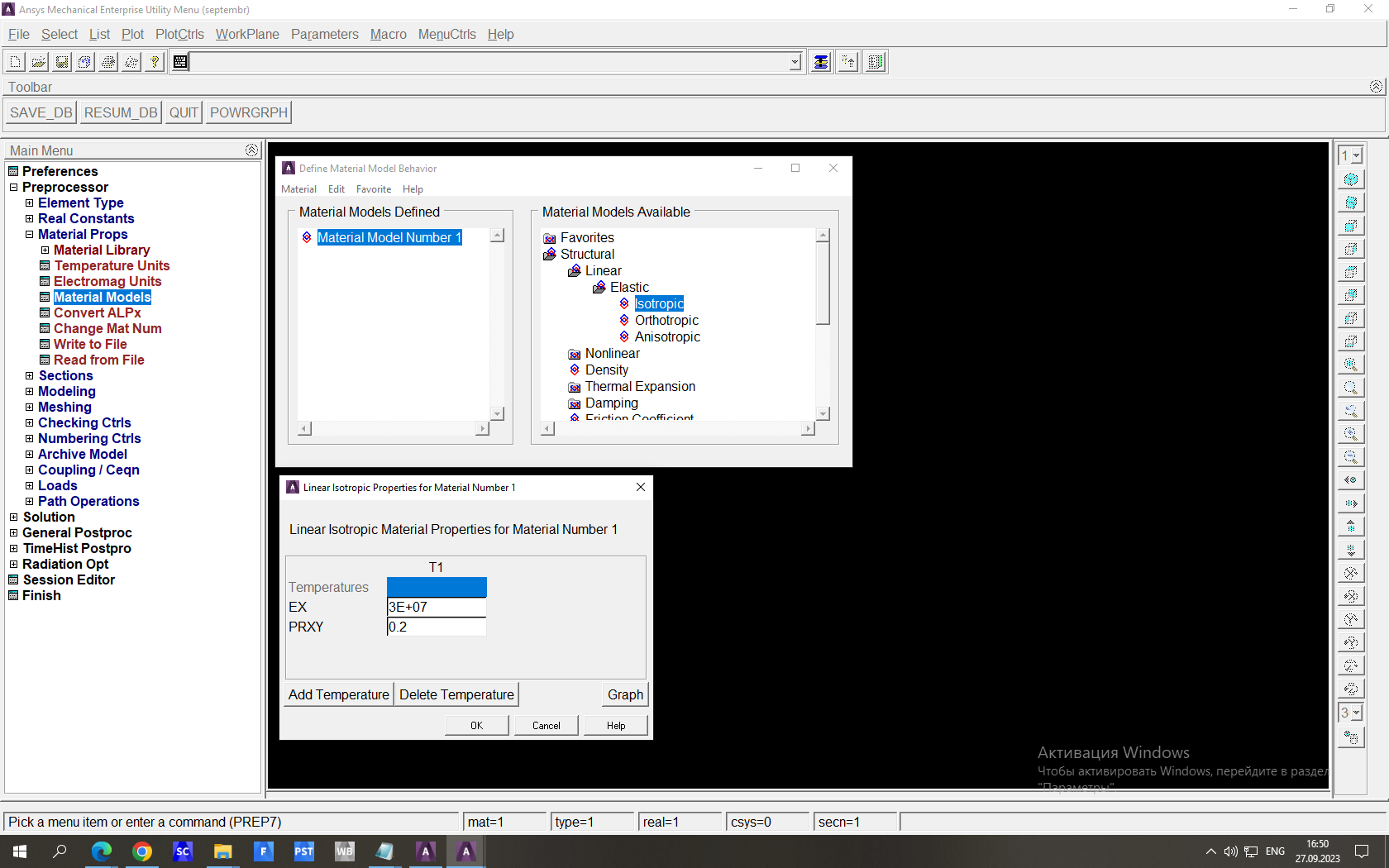Image resolution: width=1389 pixels, height=868 pixels.
Task: Click Change Mat Num in Main Menu
Action: pyautogui.click(x=107, y=328)
